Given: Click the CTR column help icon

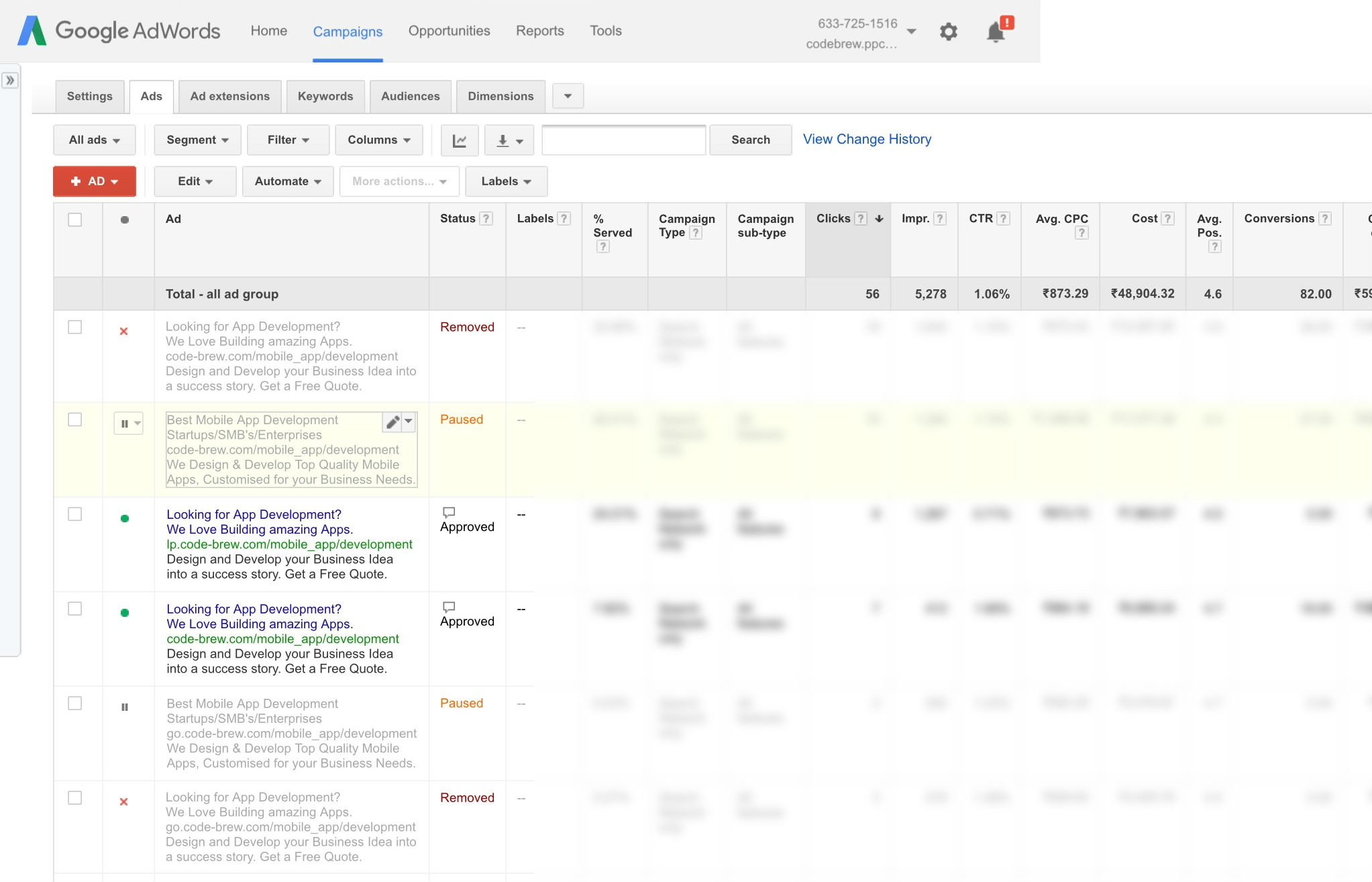Looking at the screenshot, I should 1003,219.
